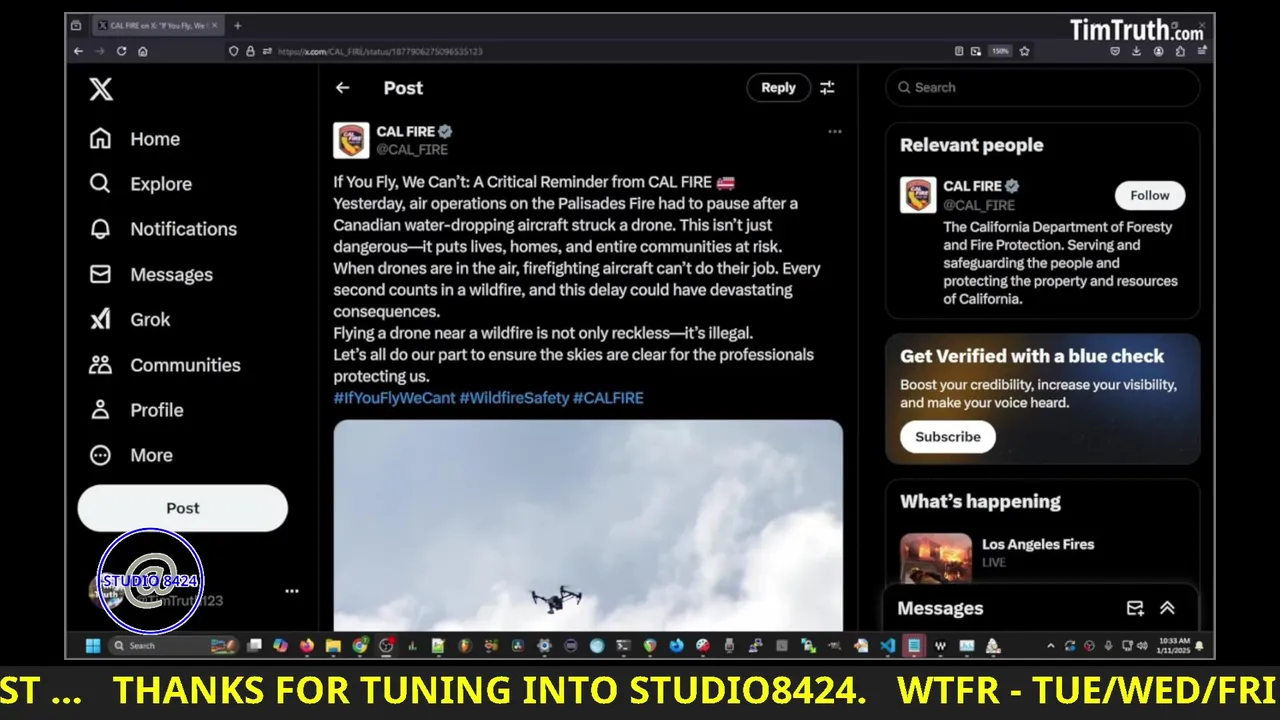Click the CAL FIRE avatar on the post
The height and width of the screenshot is (720, 1280).
[x=351, y=140]
